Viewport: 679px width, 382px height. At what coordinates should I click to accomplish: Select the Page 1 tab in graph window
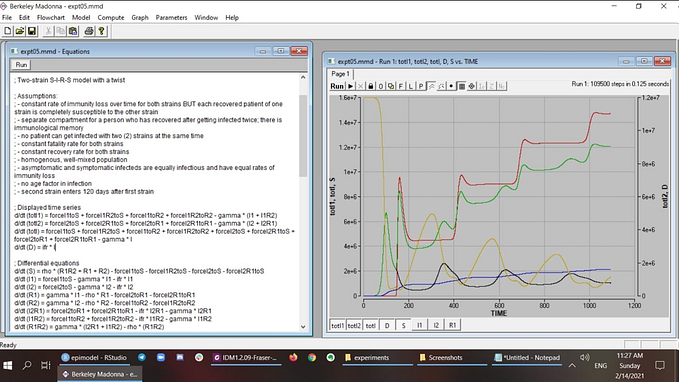340,74
